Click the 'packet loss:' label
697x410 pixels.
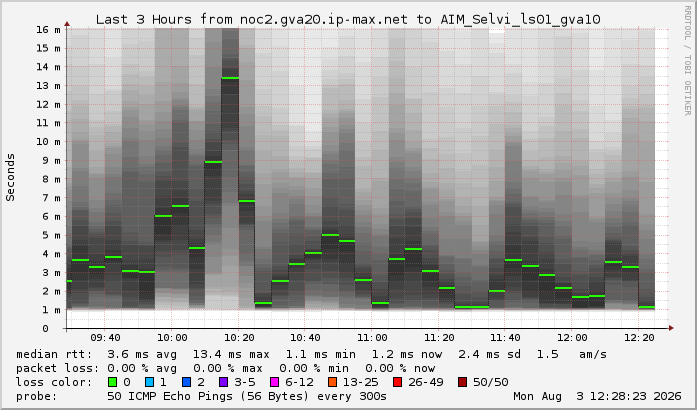pyautogui.click(x=57, y=368)
